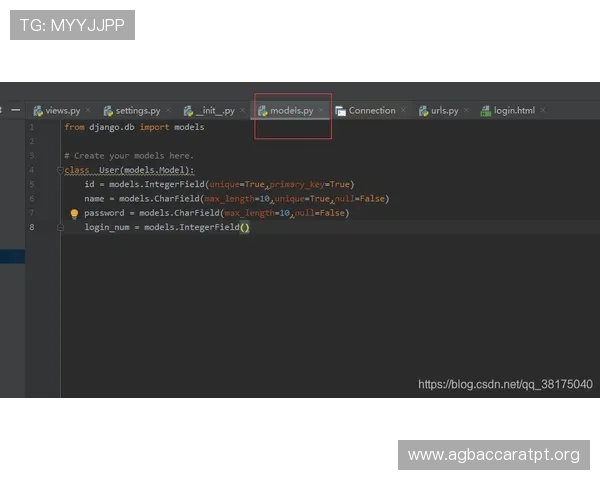
Task: Click fold end marker at login_num line
Action: 60,228
